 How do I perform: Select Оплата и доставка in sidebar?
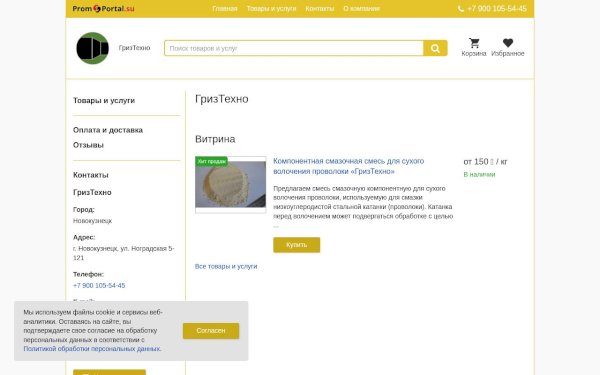(x=108, y=130)
